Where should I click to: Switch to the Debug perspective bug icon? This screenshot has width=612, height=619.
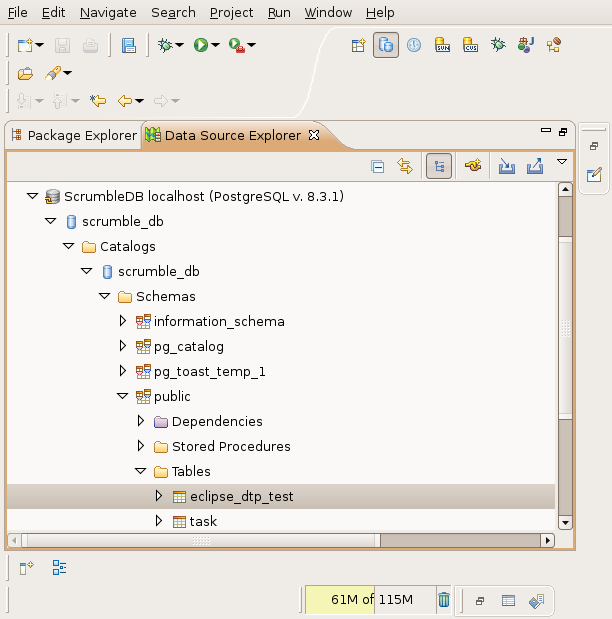pyautogui.click(x=498, y=45)
